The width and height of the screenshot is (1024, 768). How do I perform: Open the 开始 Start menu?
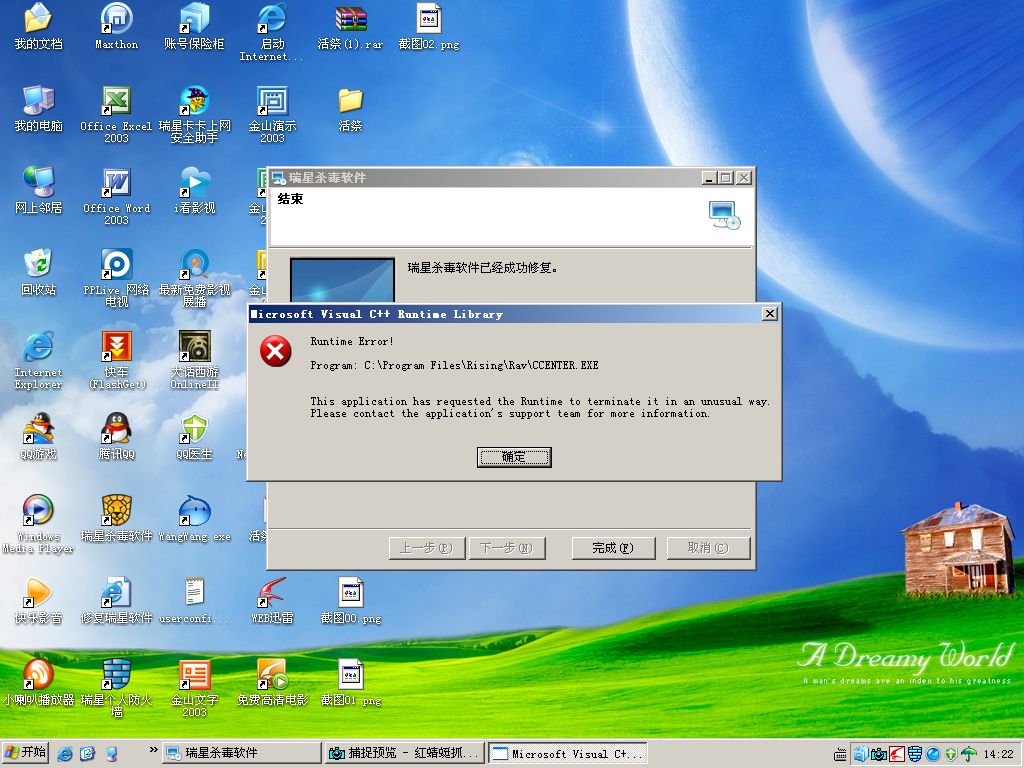25,753
